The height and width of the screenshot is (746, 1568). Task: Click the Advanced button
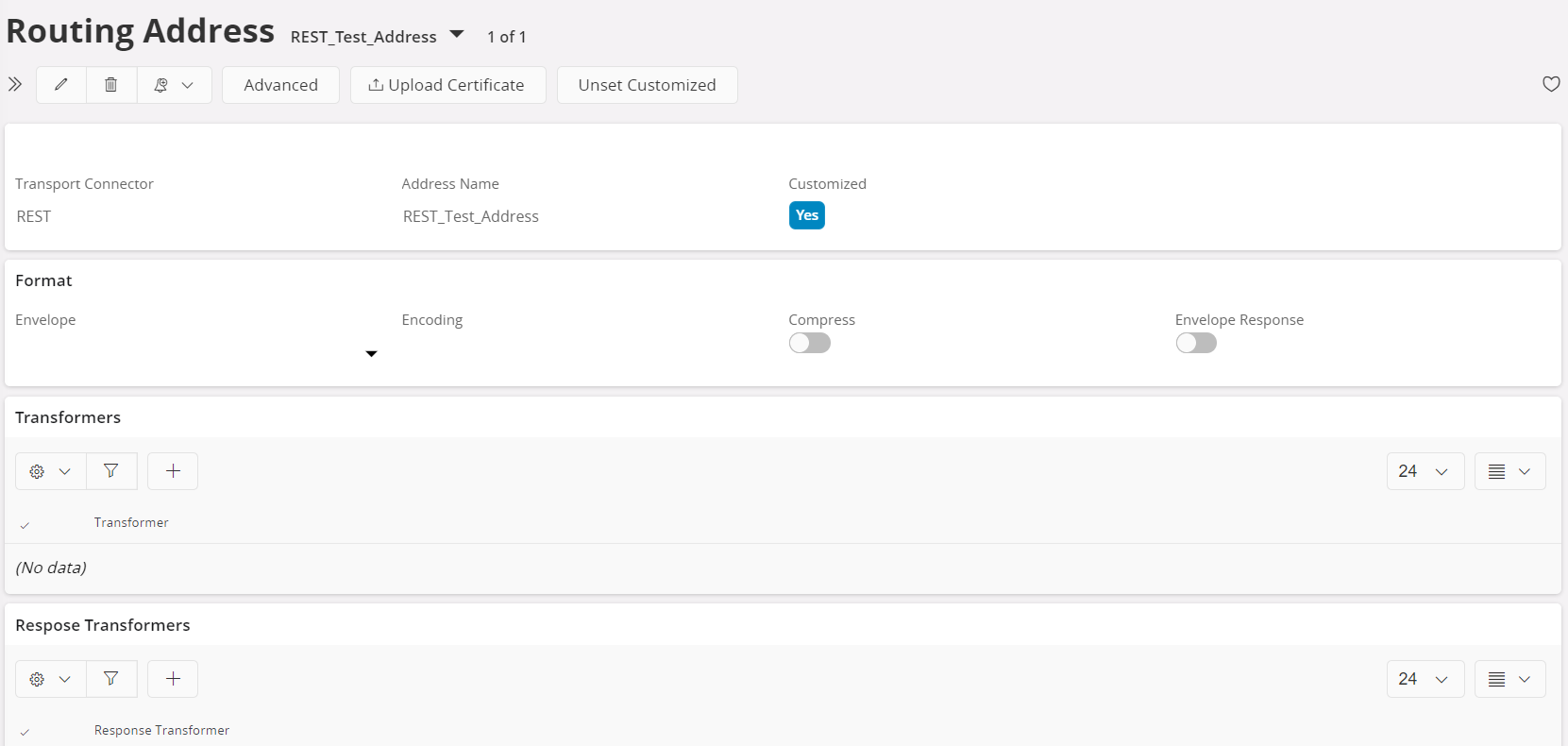pyautogui.click(x=280, y=85)
